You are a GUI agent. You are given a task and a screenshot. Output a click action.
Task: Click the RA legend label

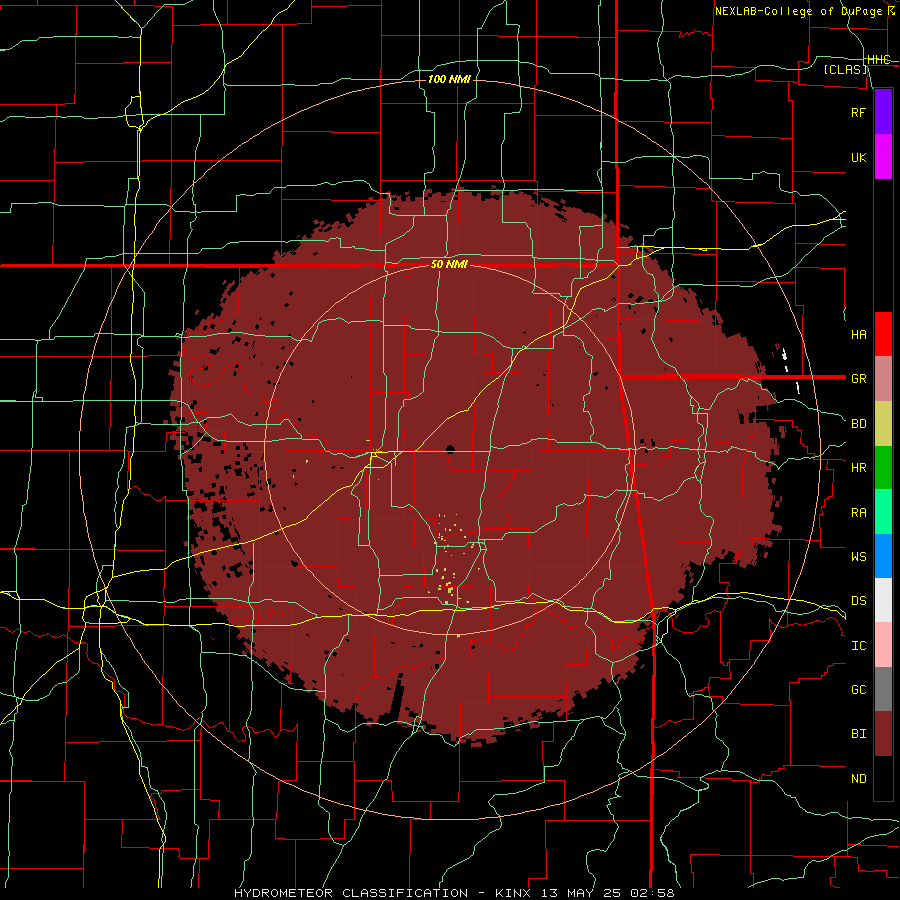[858, 513]
